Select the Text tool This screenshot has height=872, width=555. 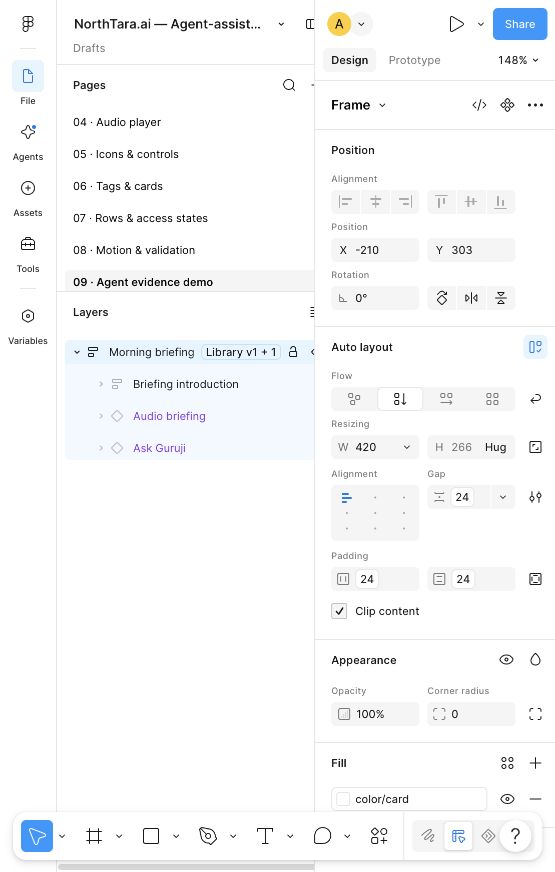coord(265,836)
